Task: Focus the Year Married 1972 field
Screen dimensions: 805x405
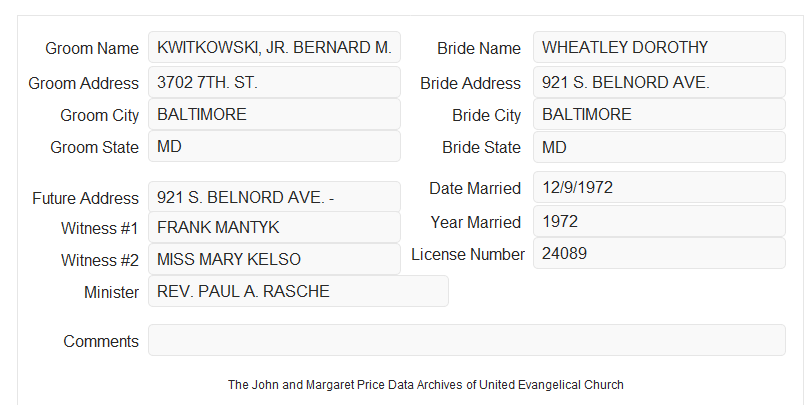Action: tap(659, 221)
